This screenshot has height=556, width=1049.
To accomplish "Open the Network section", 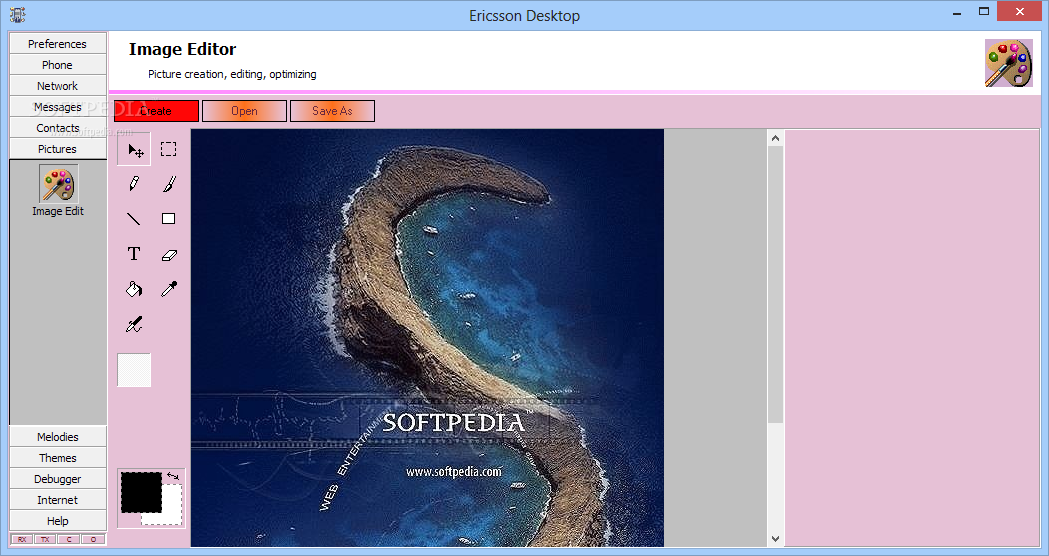I will (58, 86).
